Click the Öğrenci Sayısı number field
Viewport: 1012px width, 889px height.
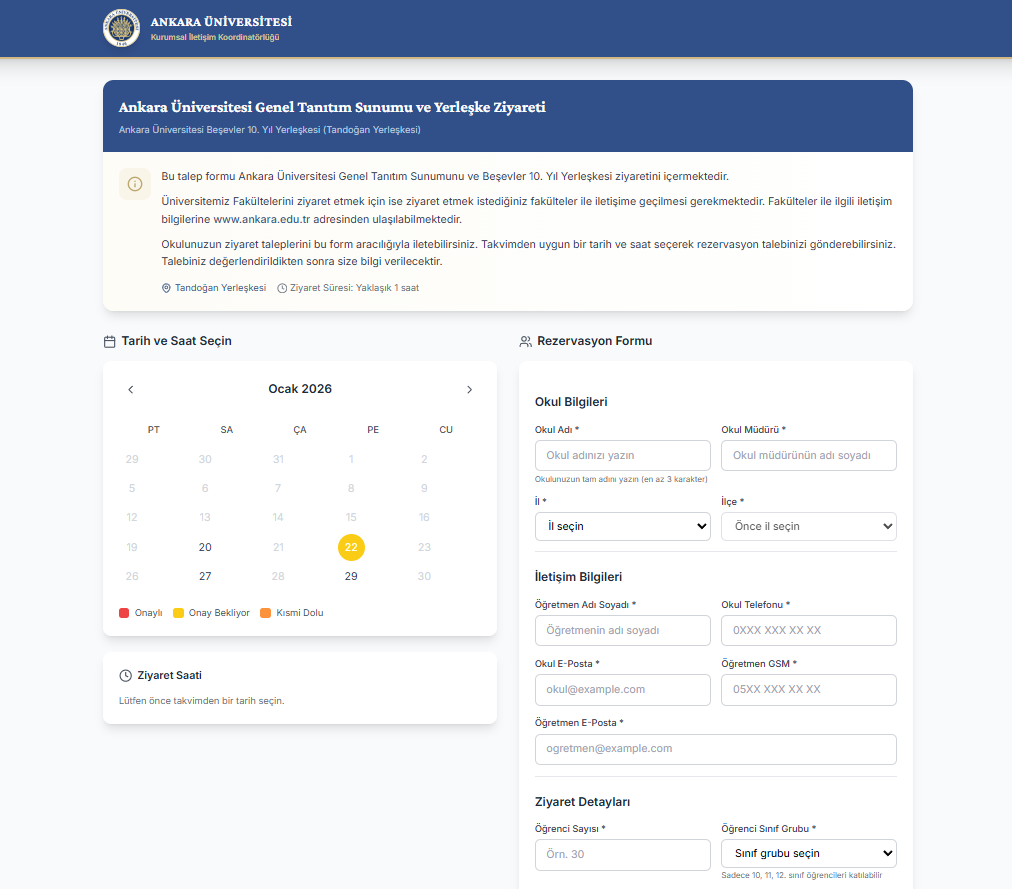tap(623, 855)
